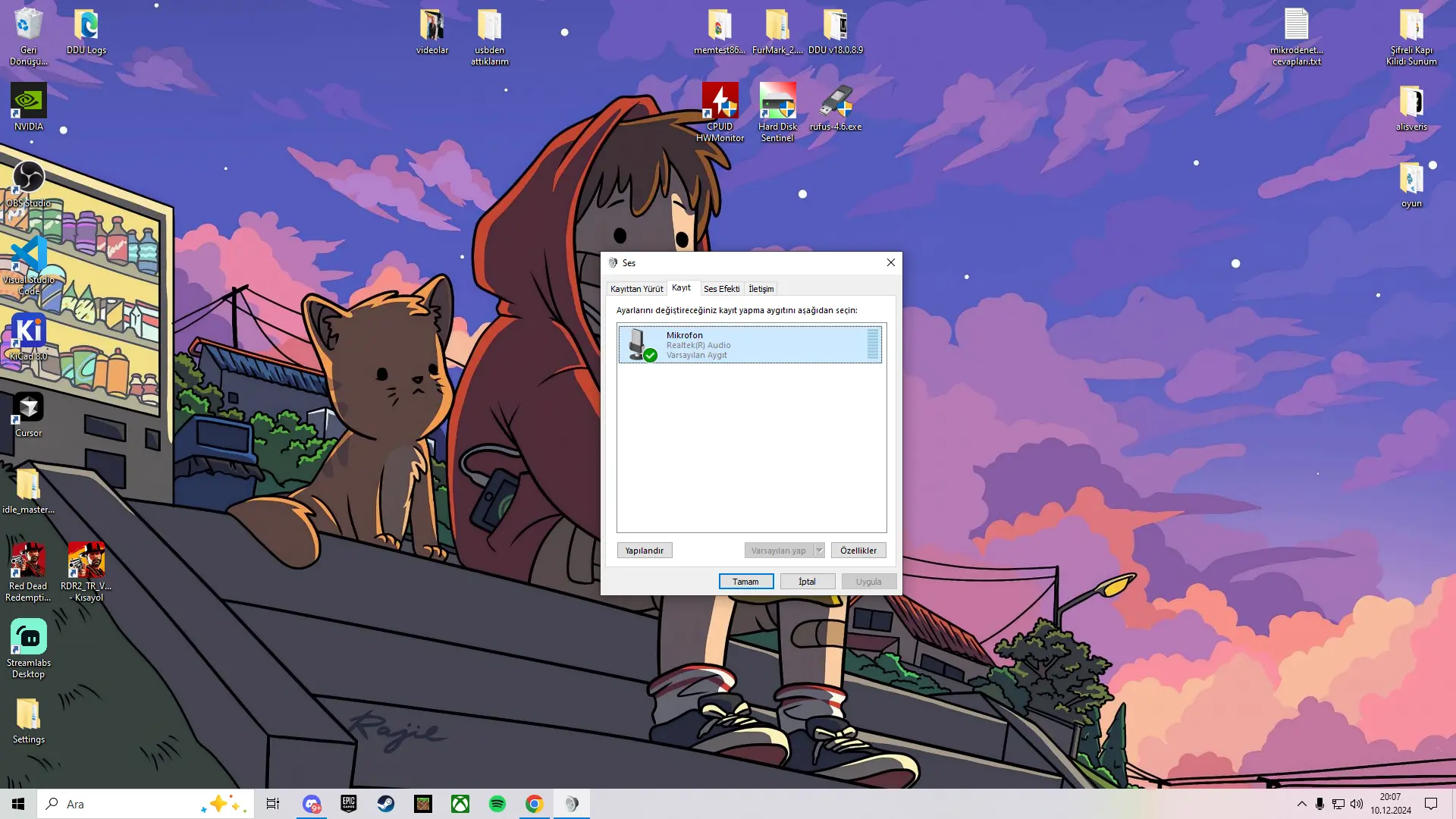This screenshot has height=819, width=1456.
Task: Click the Ses sound taskbar button
Action: [x=572, y=804]
